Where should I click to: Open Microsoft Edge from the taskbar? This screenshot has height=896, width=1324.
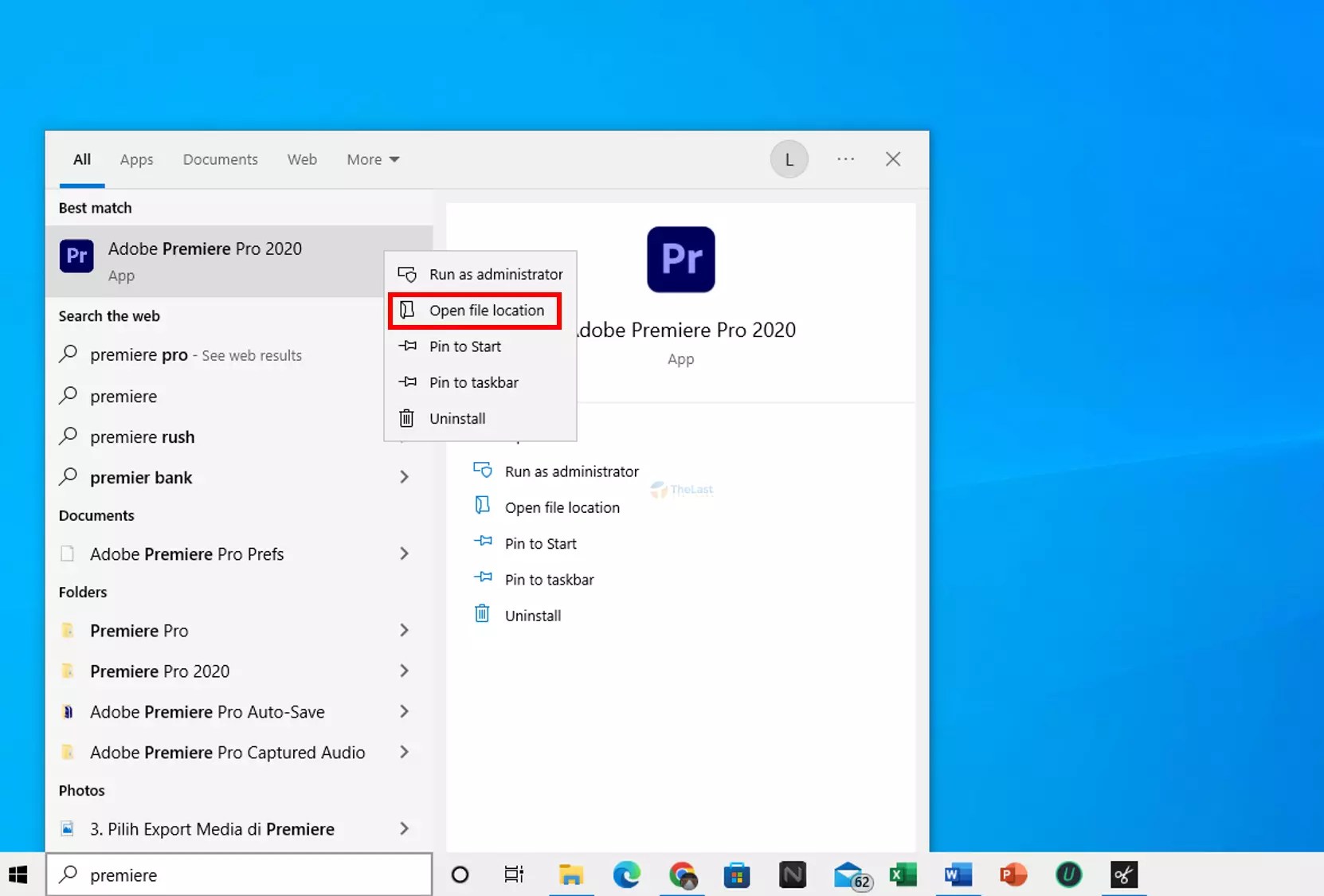[x=627, y=874]
